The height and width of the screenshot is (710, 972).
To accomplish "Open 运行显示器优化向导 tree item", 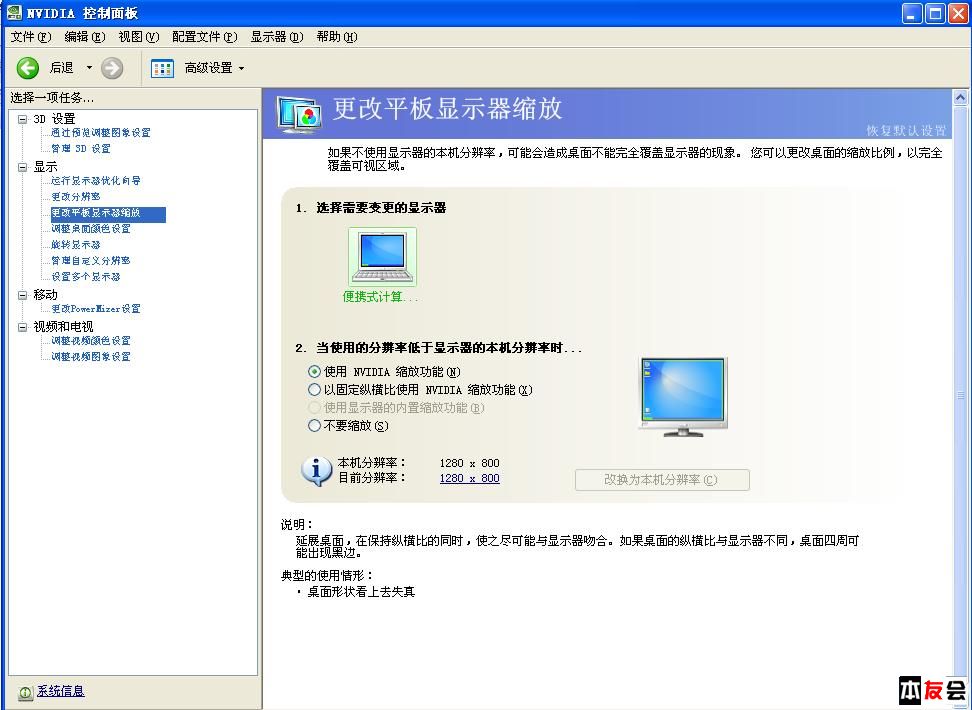I will pos(95,180).
